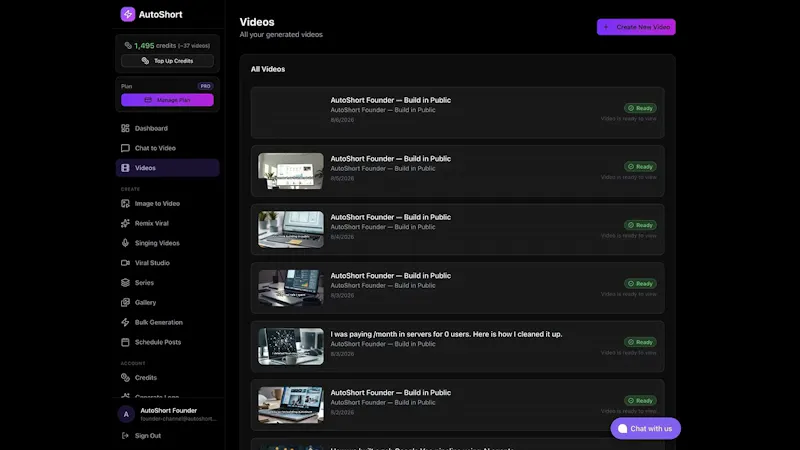
Task: Open thumbnail of 8/3/2026 Build in Public video
Action: (x=291, y=288)
